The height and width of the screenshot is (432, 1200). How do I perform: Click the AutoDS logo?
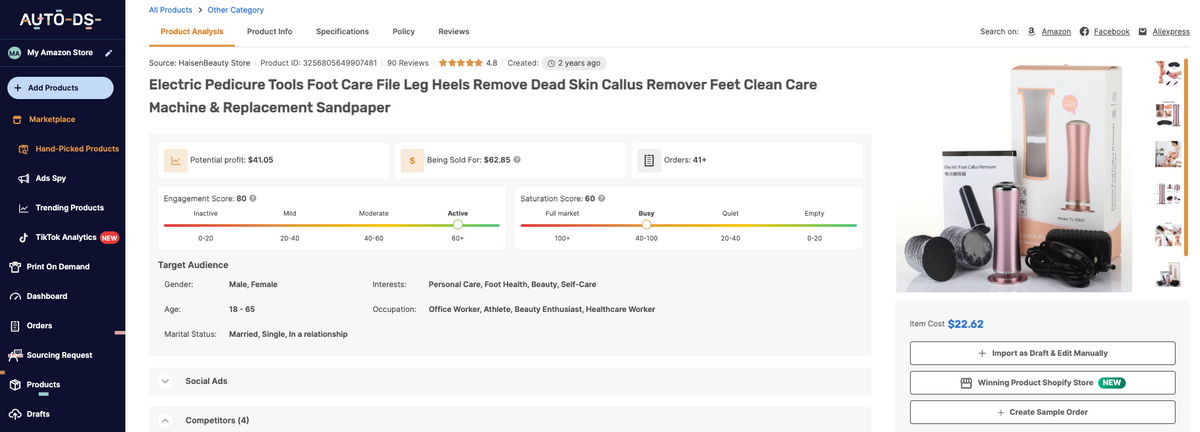[61, 18]
